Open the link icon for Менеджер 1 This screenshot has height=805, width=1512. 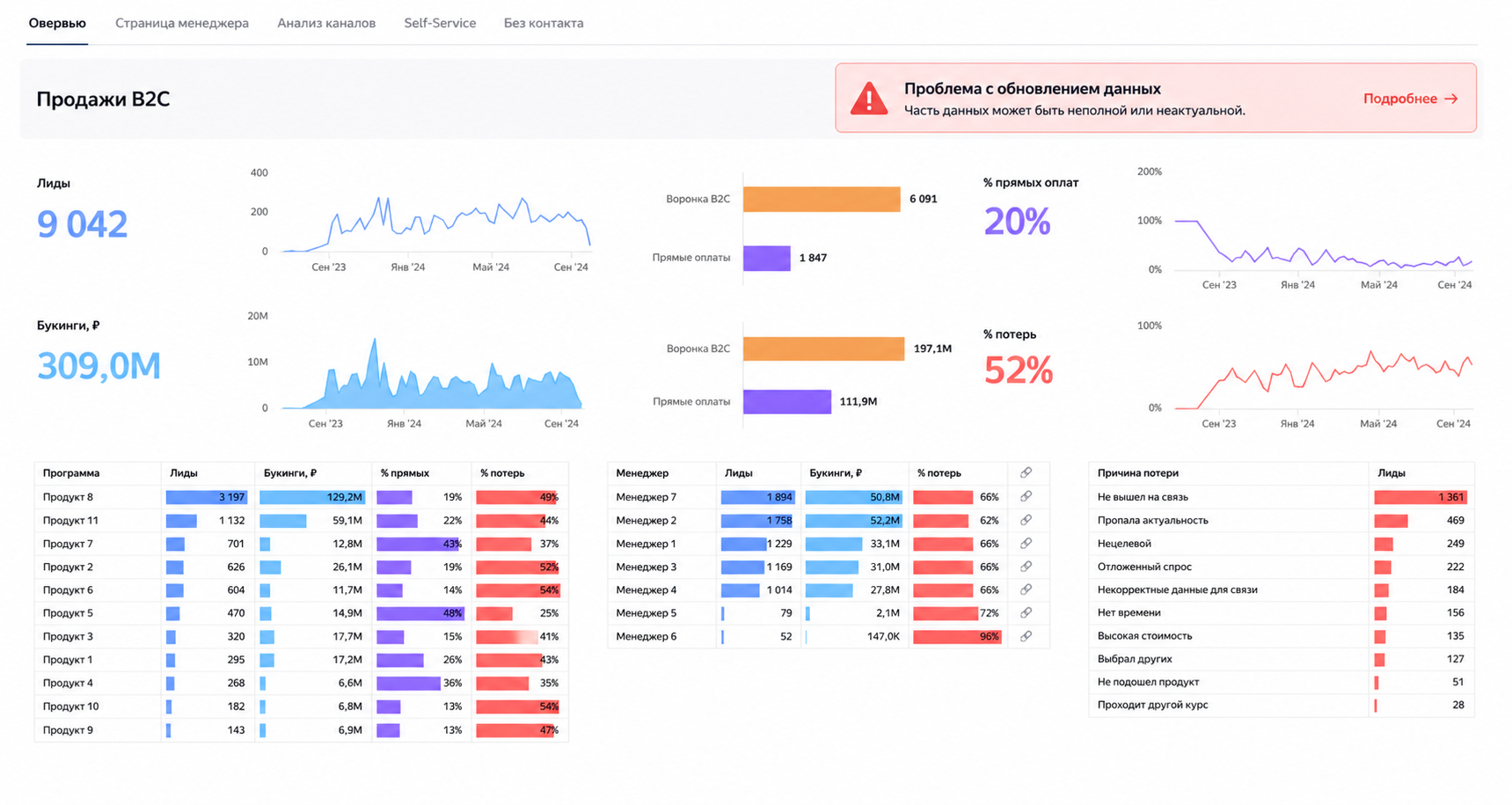(x=1026, y=544)
